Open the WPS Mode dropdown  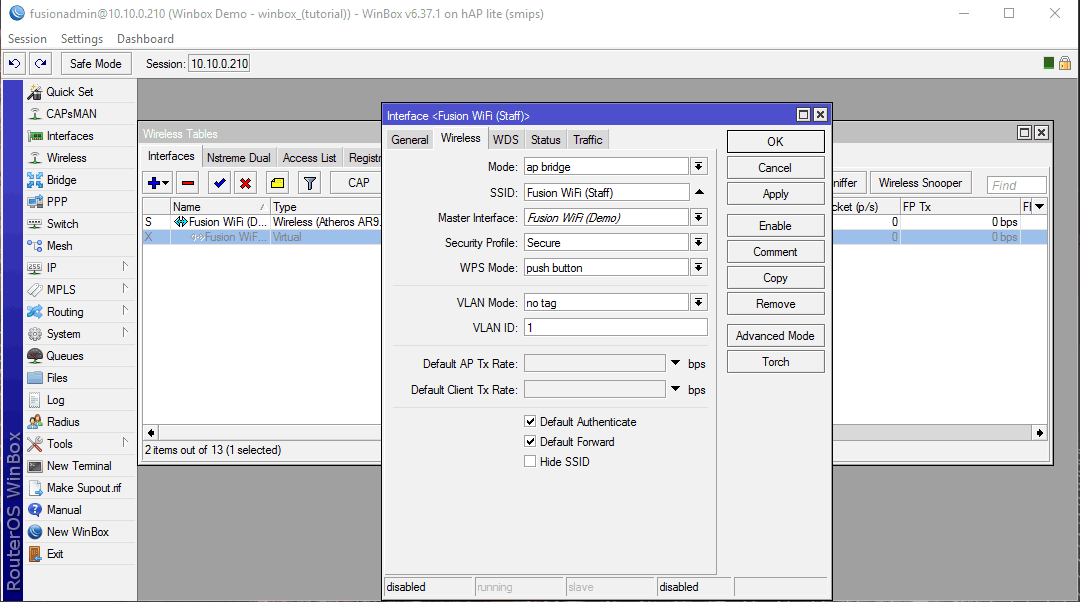(x=698, y=267)
